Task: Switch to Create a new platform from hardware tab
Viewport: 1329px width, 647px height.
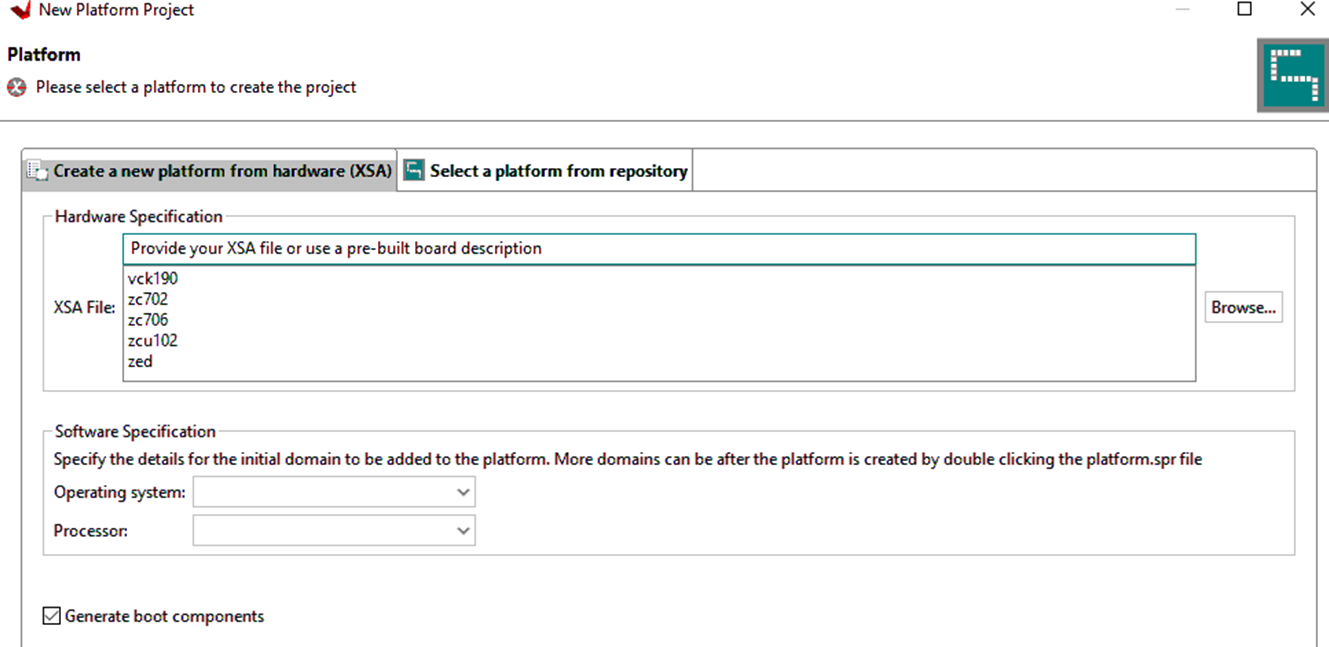Action: click(x=221, y=171)
